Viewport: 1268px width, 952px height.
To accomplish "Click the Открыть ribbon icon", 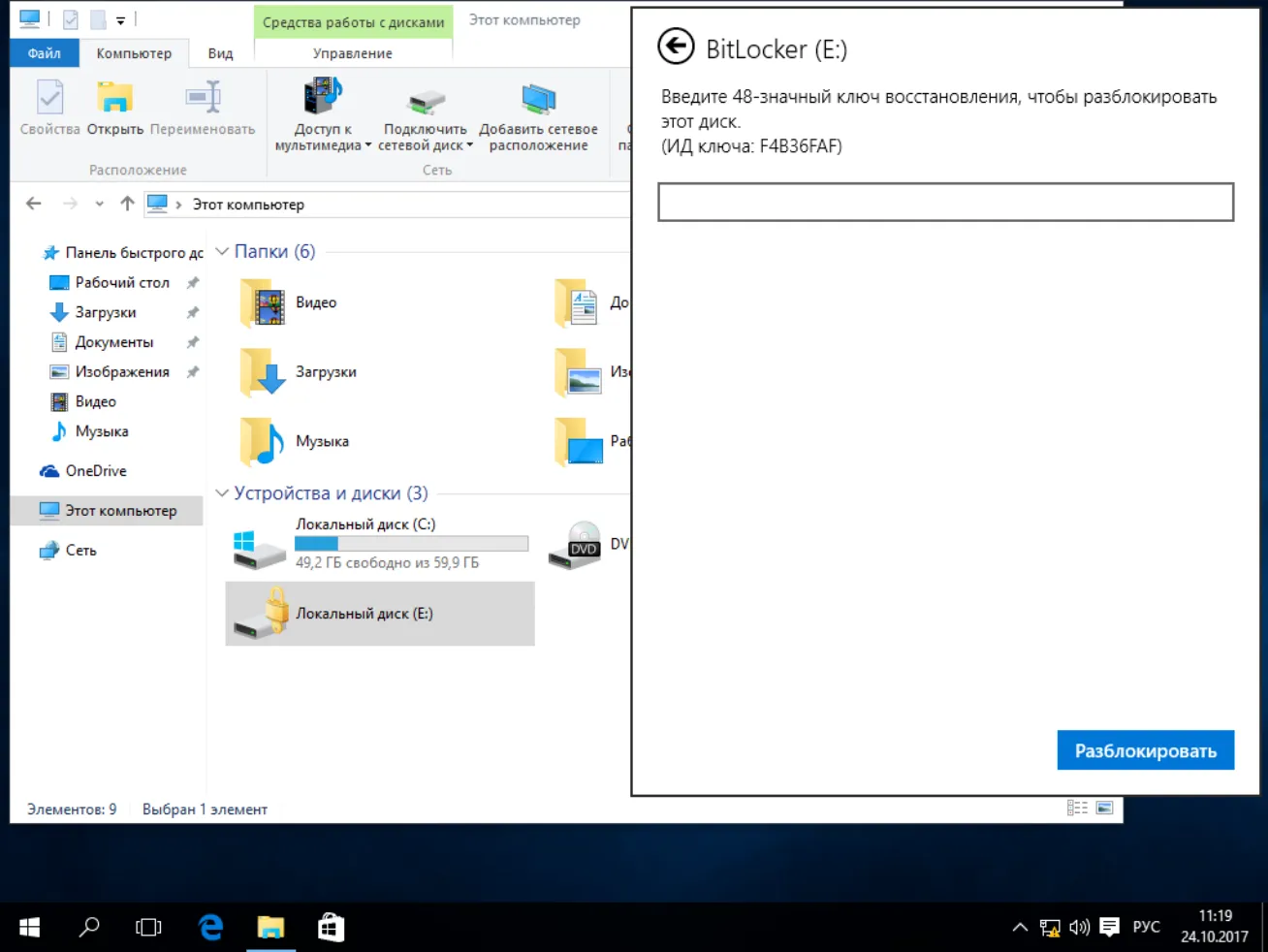I will (x=115, y=109).
